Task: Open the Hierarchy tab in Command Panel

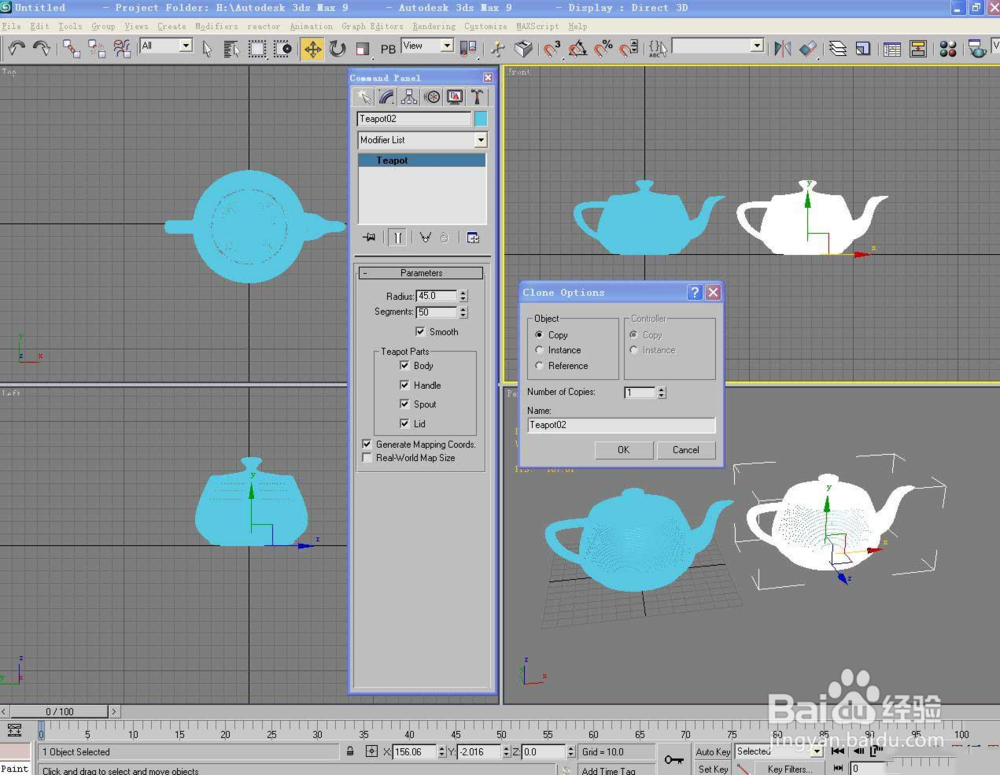Action: click(x=409, y=97)
